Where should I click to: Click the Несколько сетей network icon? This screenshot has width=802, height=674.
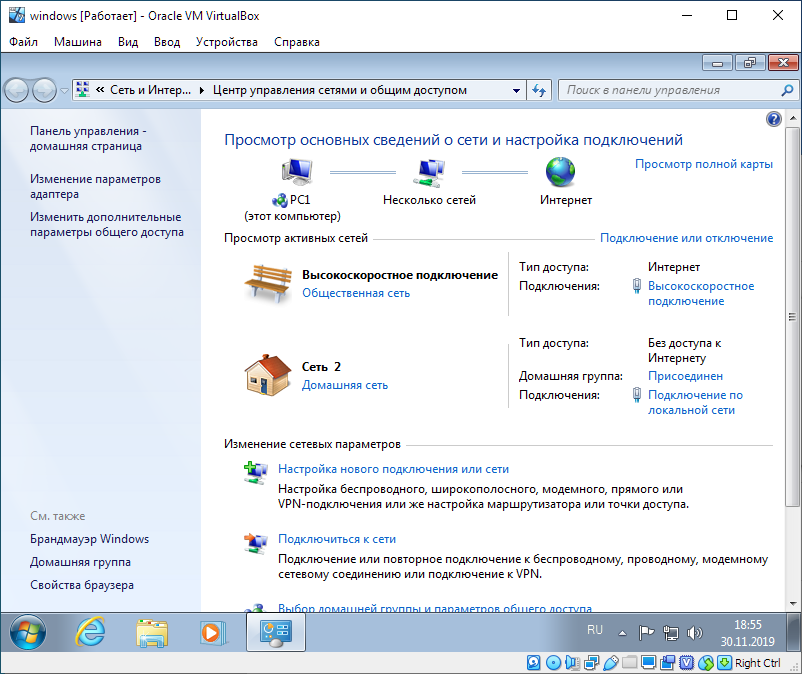coord(429,172)
